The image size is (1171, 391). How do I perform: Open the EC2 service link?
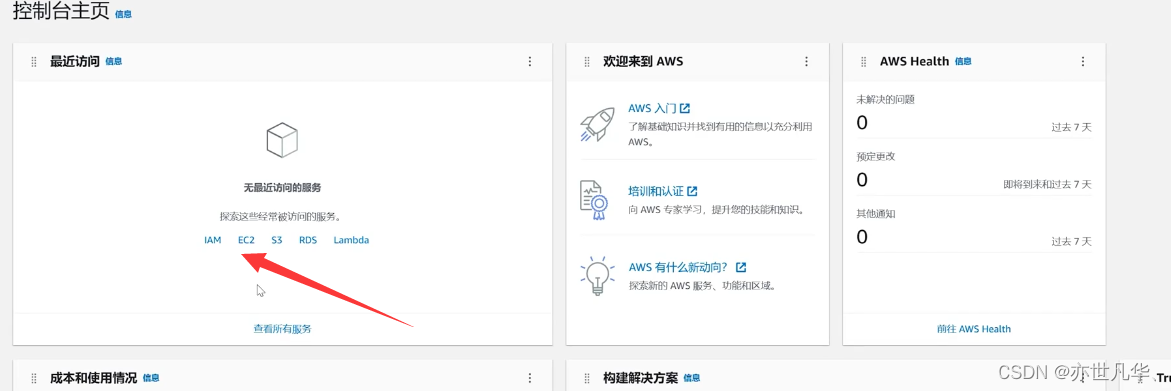coord(246,240)
